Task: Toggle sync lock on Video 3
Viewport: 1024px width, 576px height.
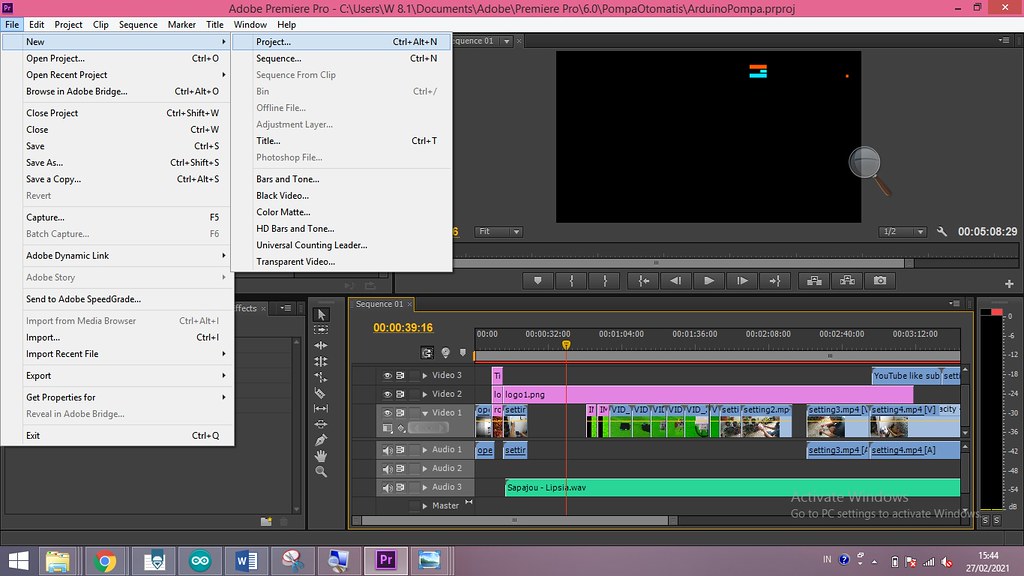Action: point(400,376)
